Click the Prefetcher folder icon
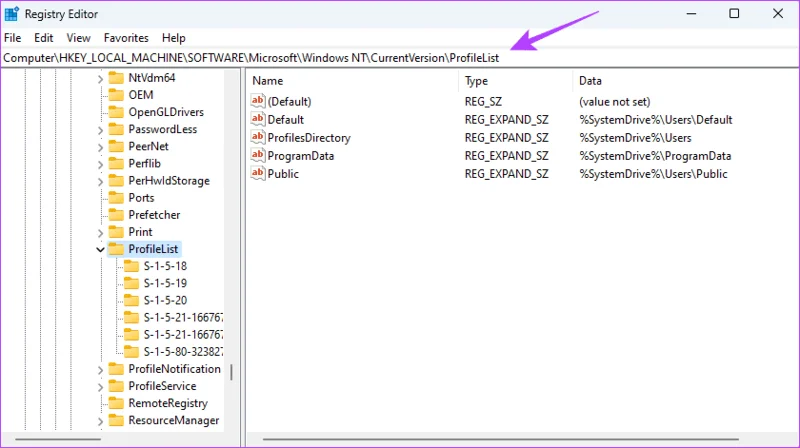Viewport: 800px width, 448px height. tap(116, 214)
